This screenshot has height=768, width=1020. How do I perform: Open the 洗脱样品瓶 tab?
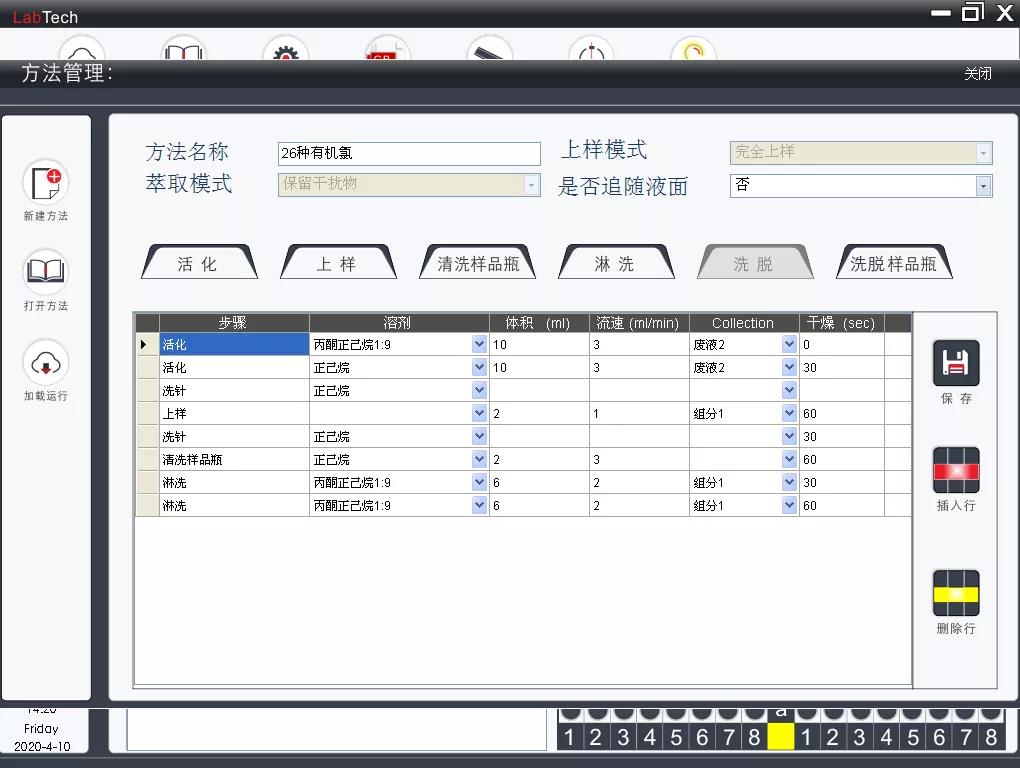point(893,264)
